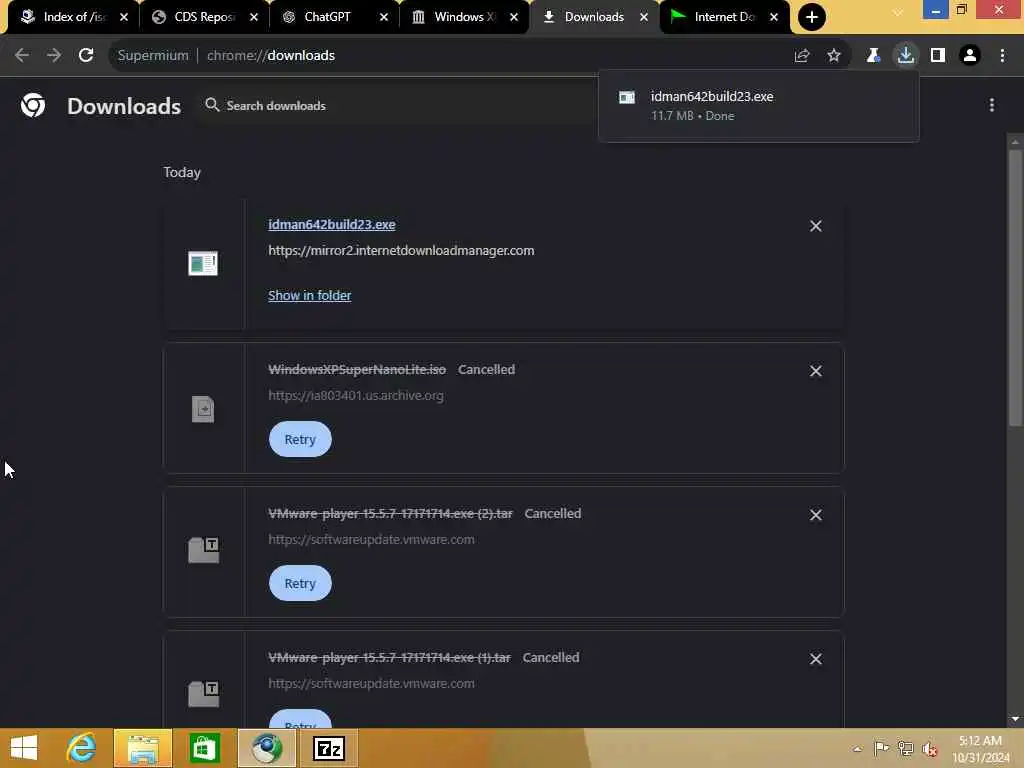Image resolution: width=1024 pixels, height=768 pixels.
Task: Open the browser three-dot menu
Action: pyautogui.click(x=1002, y=56)
